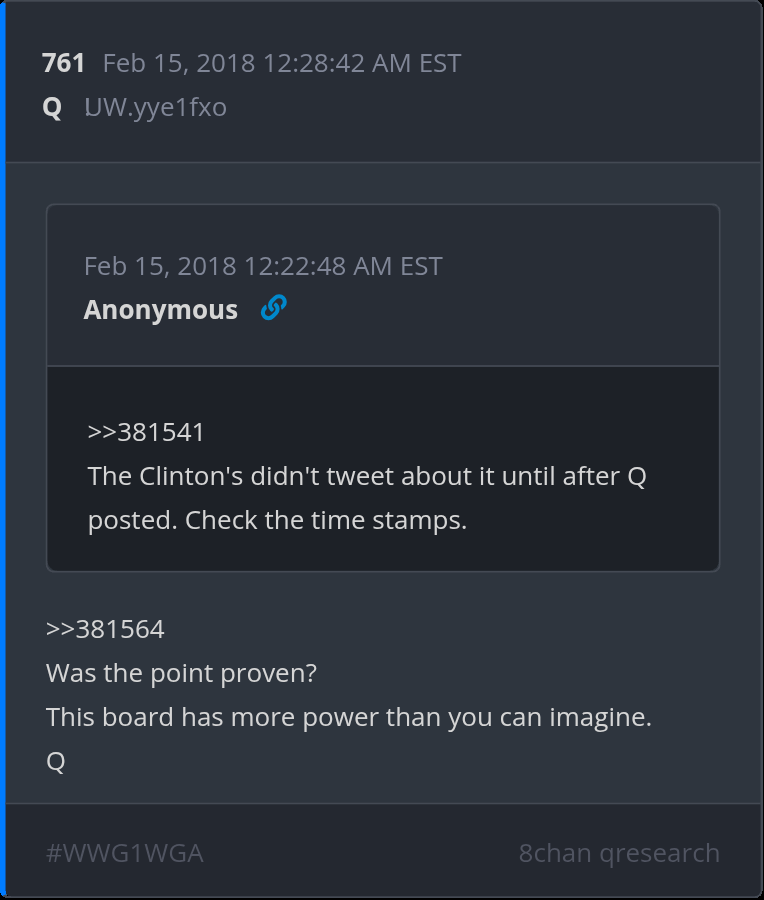Click the "Check the time stamps." line
This screenshot has height=900, width=764.
[277, 520]
